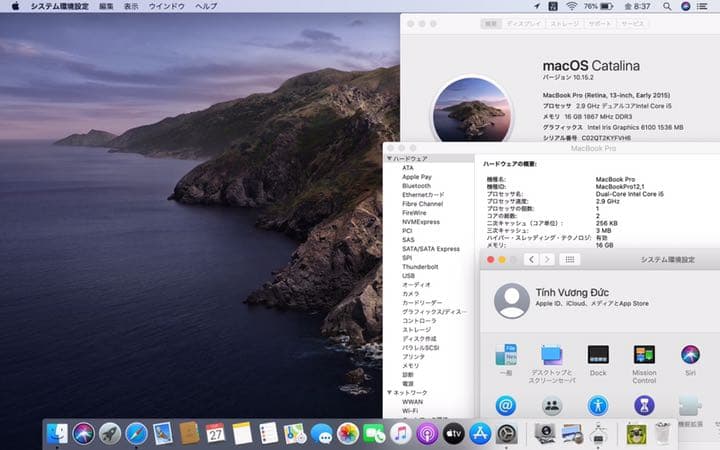Select Apple Pay in hardware list

click(416, 177)
